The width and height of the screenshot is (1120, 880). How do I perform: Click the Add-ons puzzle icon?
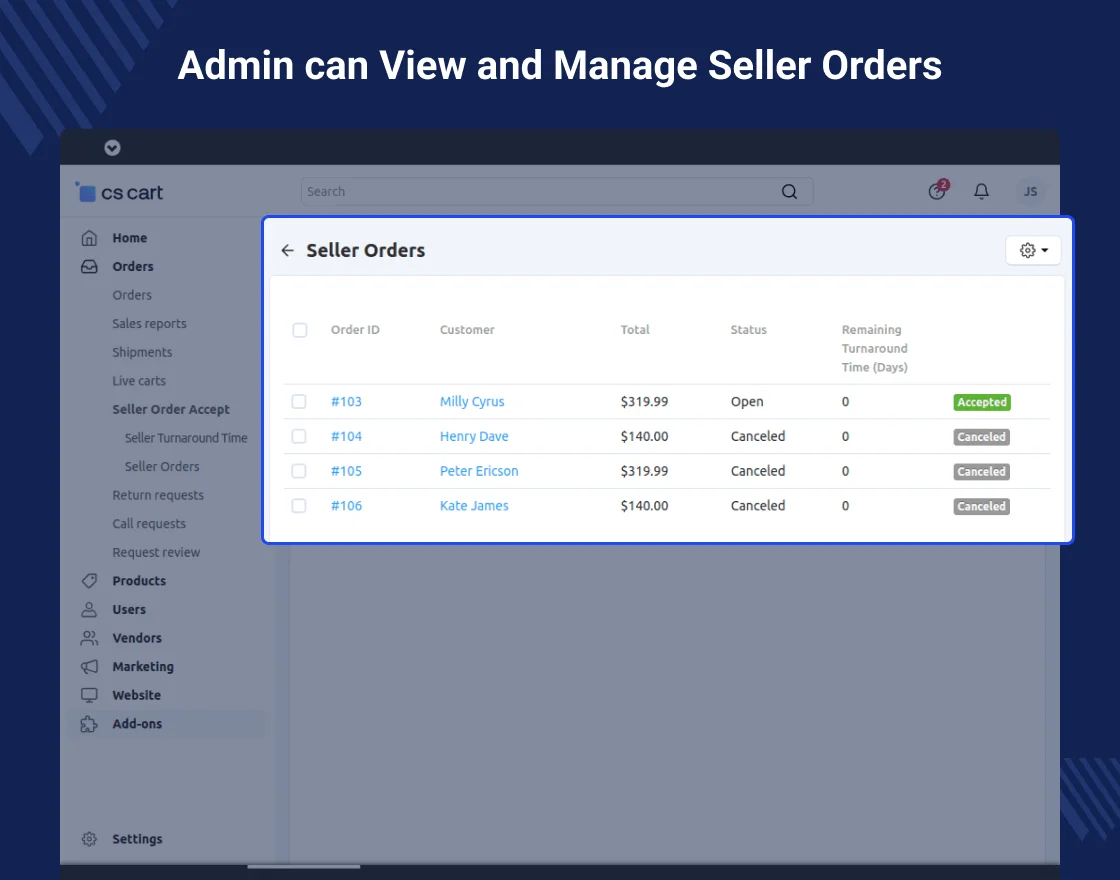pyautogui.click(x=90, y=724)
